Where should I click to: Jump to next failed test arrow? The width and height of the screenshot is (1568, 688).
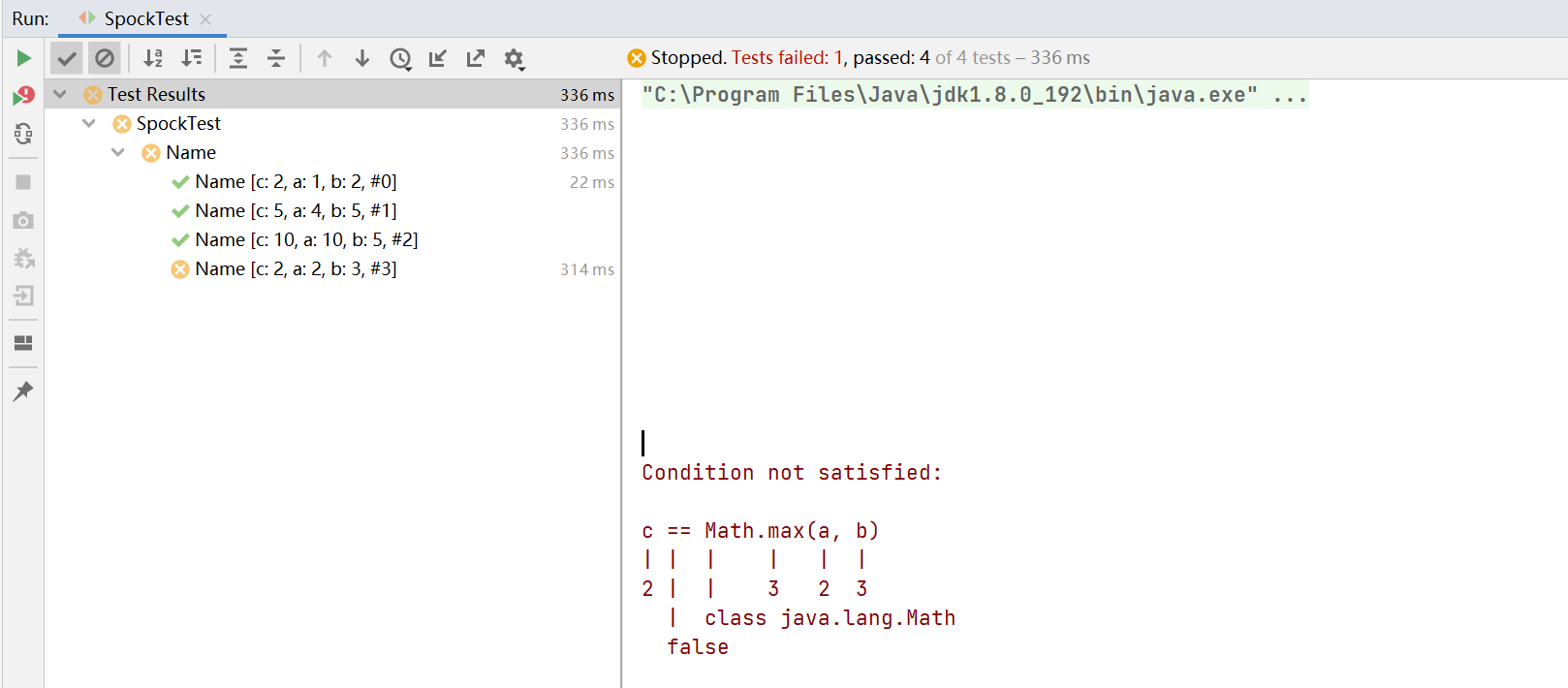[362, 58]
